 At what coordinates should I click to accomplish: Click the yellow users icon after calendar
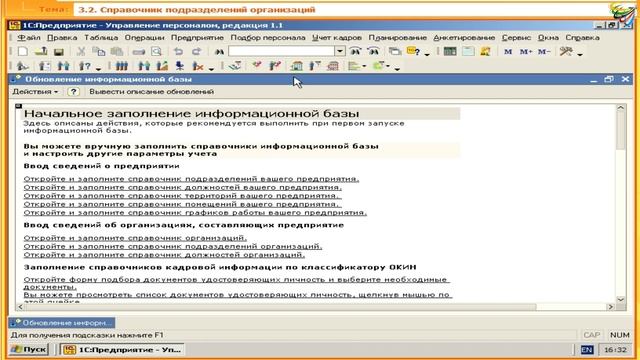tap(485, 51)
